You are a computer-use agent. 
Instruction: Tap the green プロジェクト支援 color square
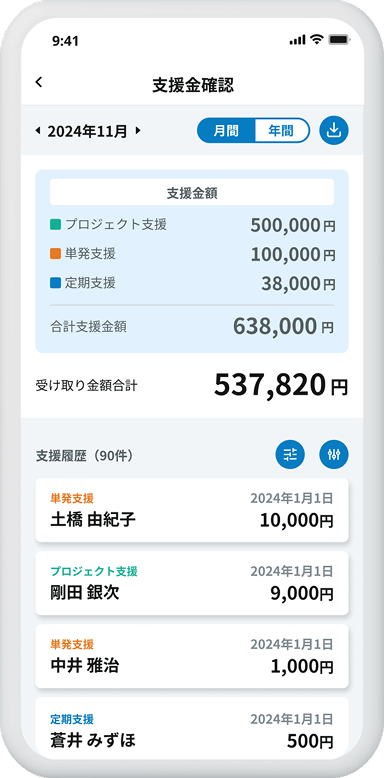pos(55,225)
